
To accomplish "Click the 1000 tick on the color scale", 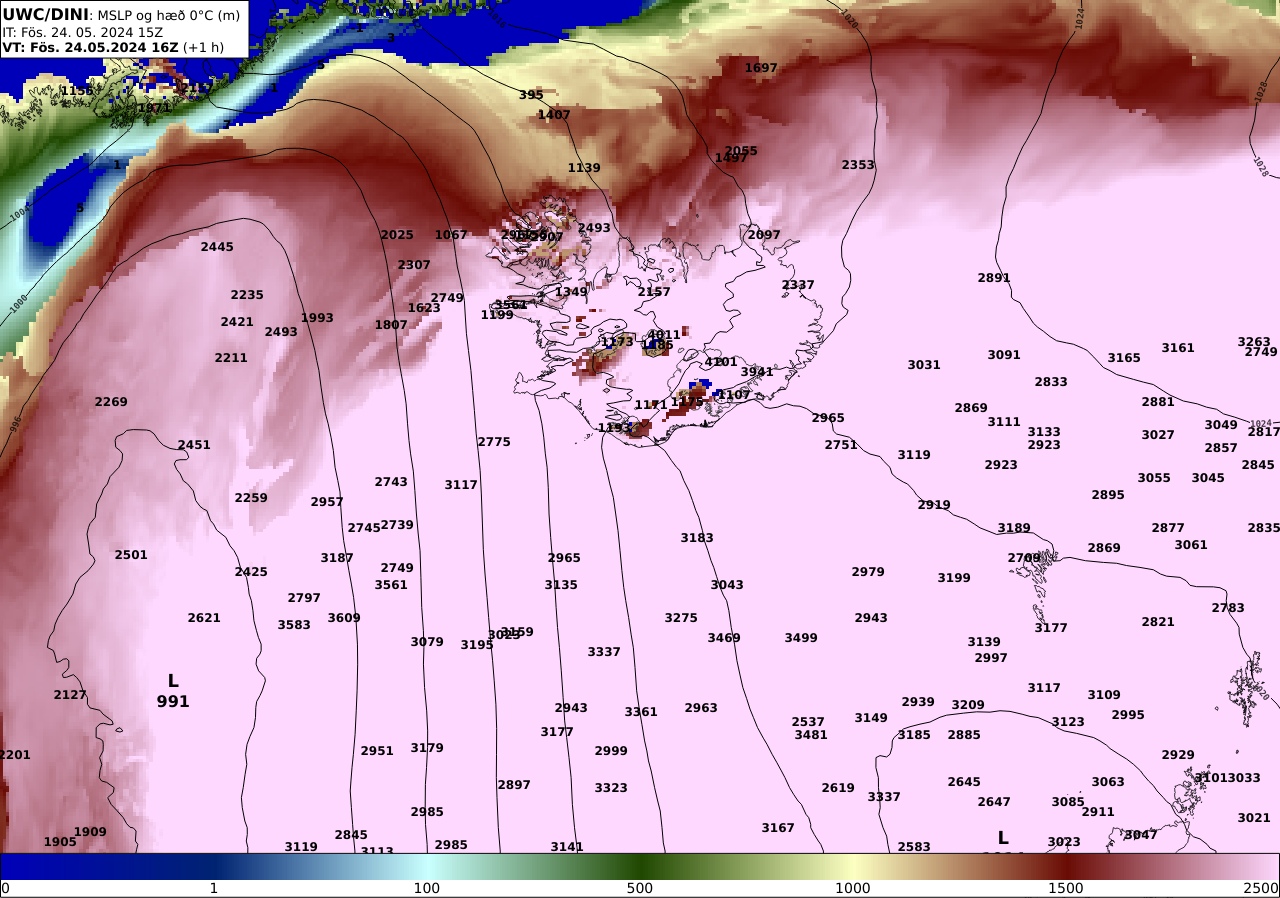I will 853,888.
